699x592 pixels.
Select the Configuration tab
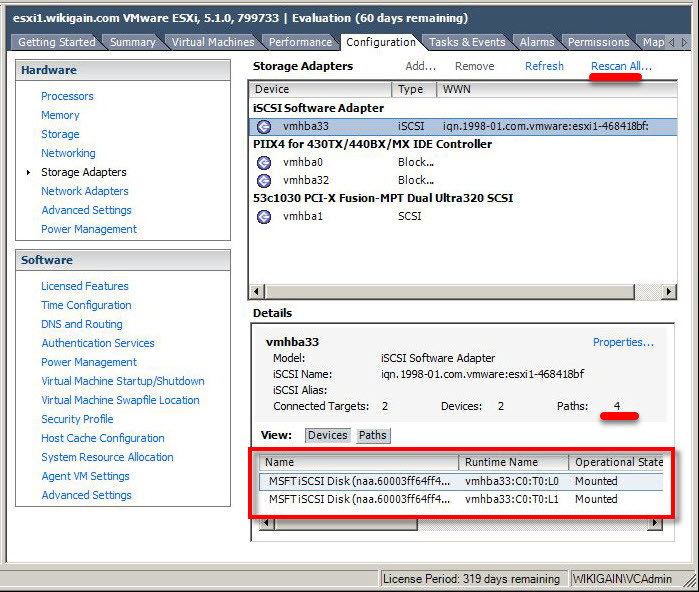coord(381,42)
